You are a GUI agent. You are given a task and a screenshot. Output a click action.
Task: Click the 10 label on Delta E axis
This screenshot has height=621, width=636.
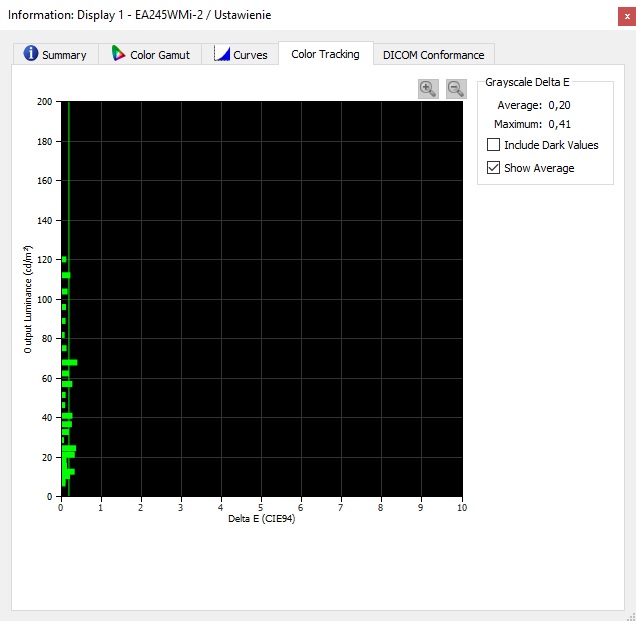pyautogui.click(x=462, y=507)
